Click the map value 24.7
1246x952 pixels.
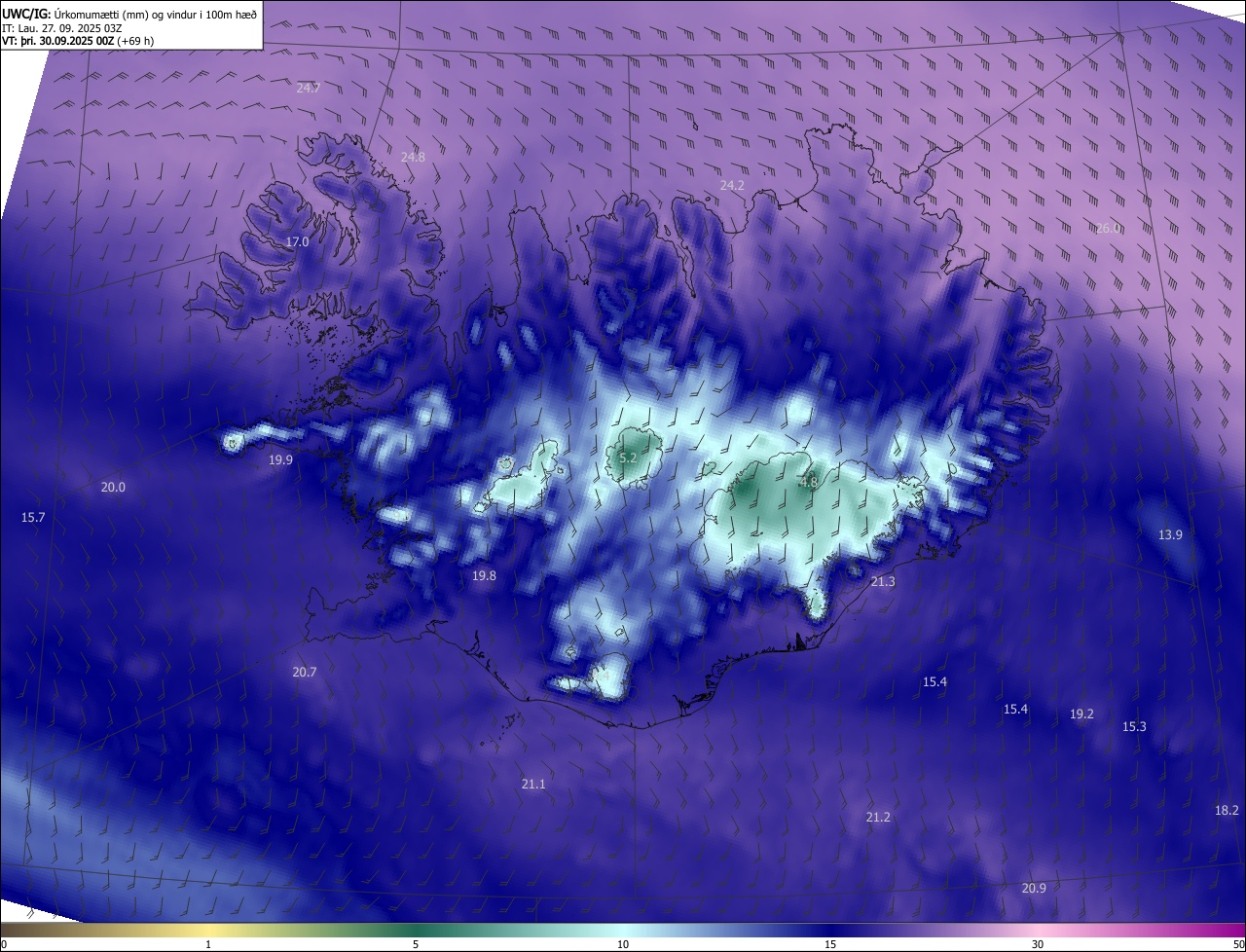coord(309,88)
